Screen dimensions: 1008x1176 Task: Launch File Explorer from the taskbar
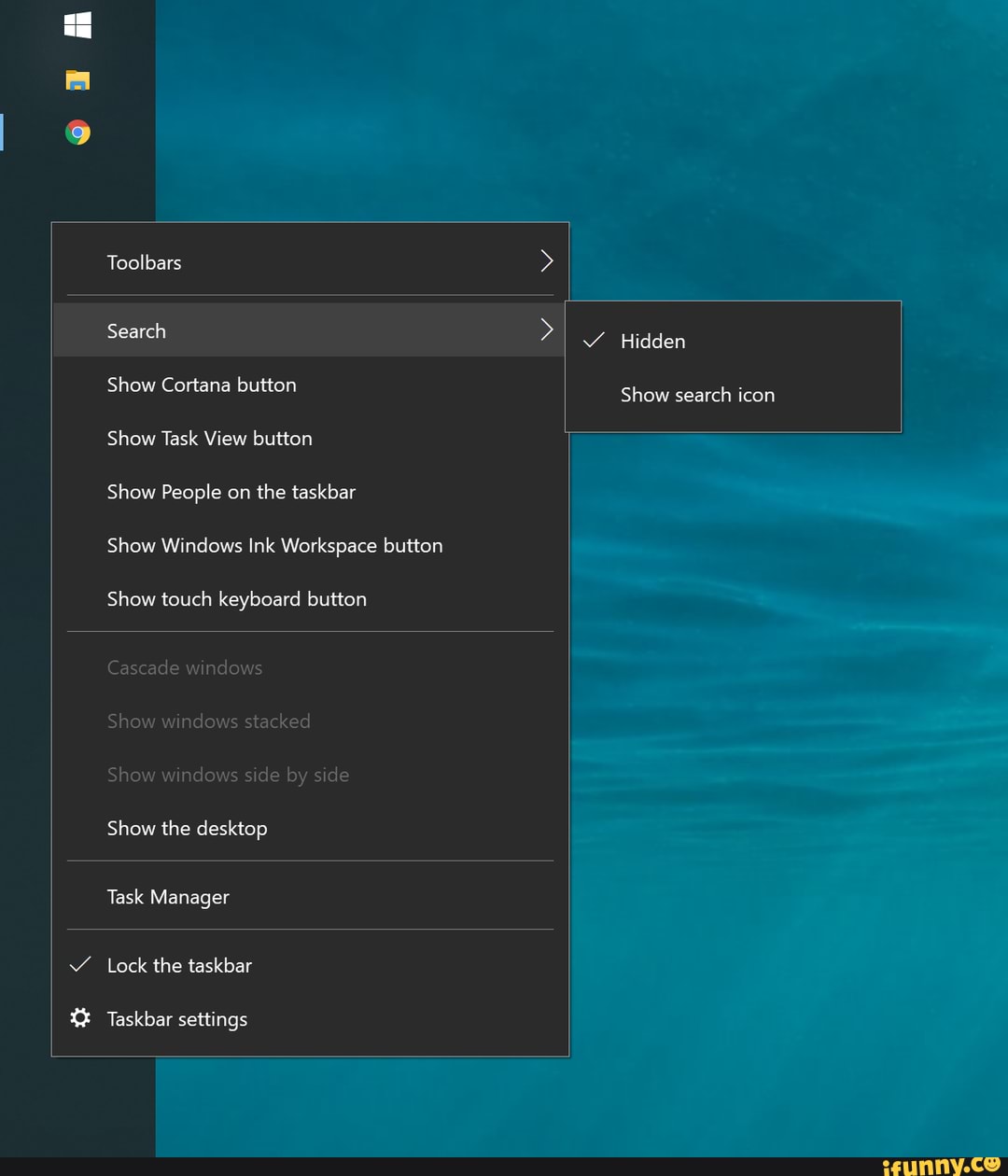click(x=77, y=80)
